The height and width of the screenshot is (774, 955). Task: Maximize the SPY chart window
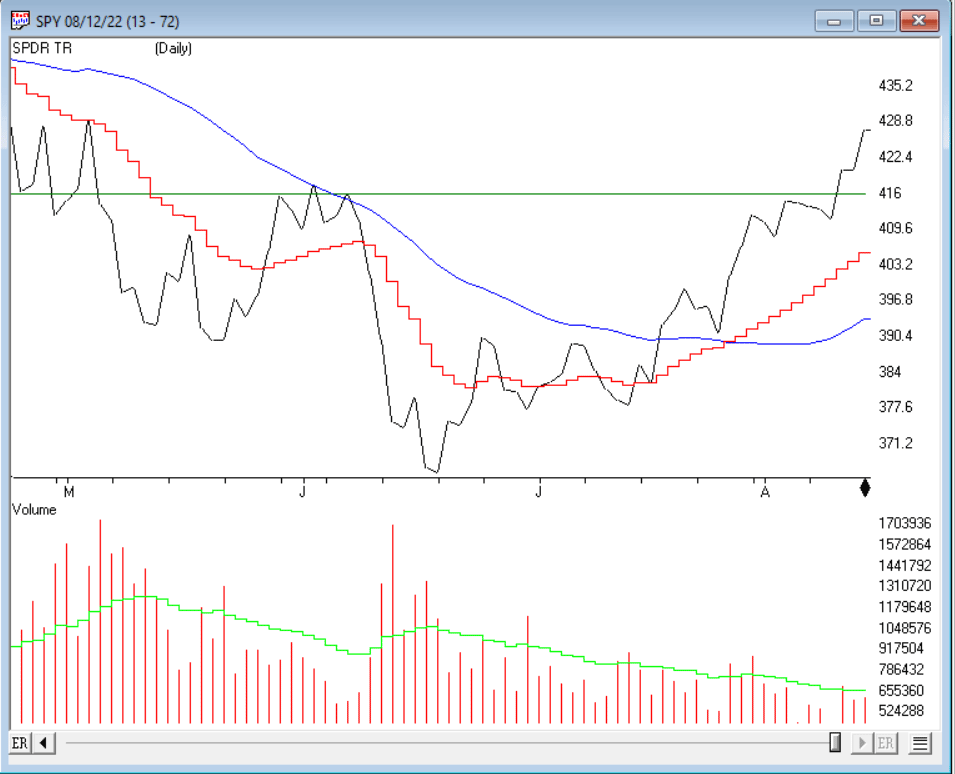pyautogui.click(x=876, y=21)
